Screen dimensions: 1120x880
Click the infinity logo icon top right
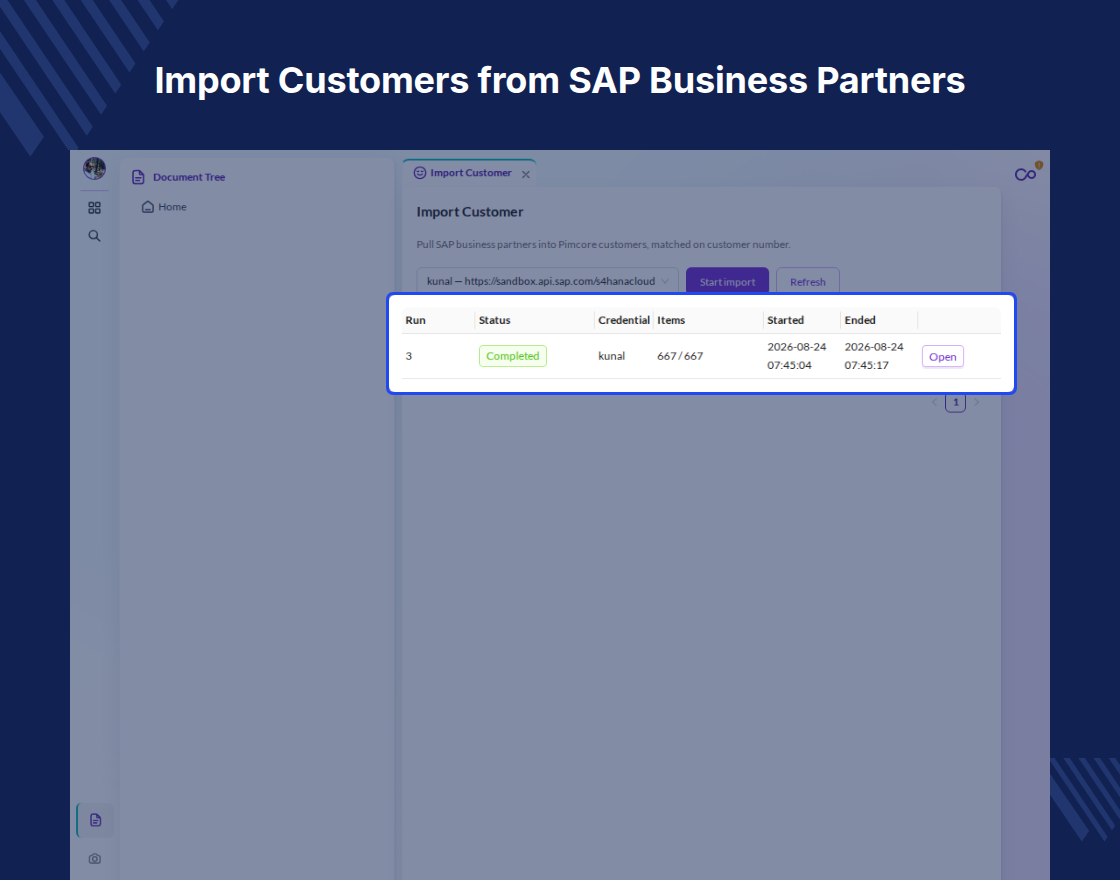1026,175
